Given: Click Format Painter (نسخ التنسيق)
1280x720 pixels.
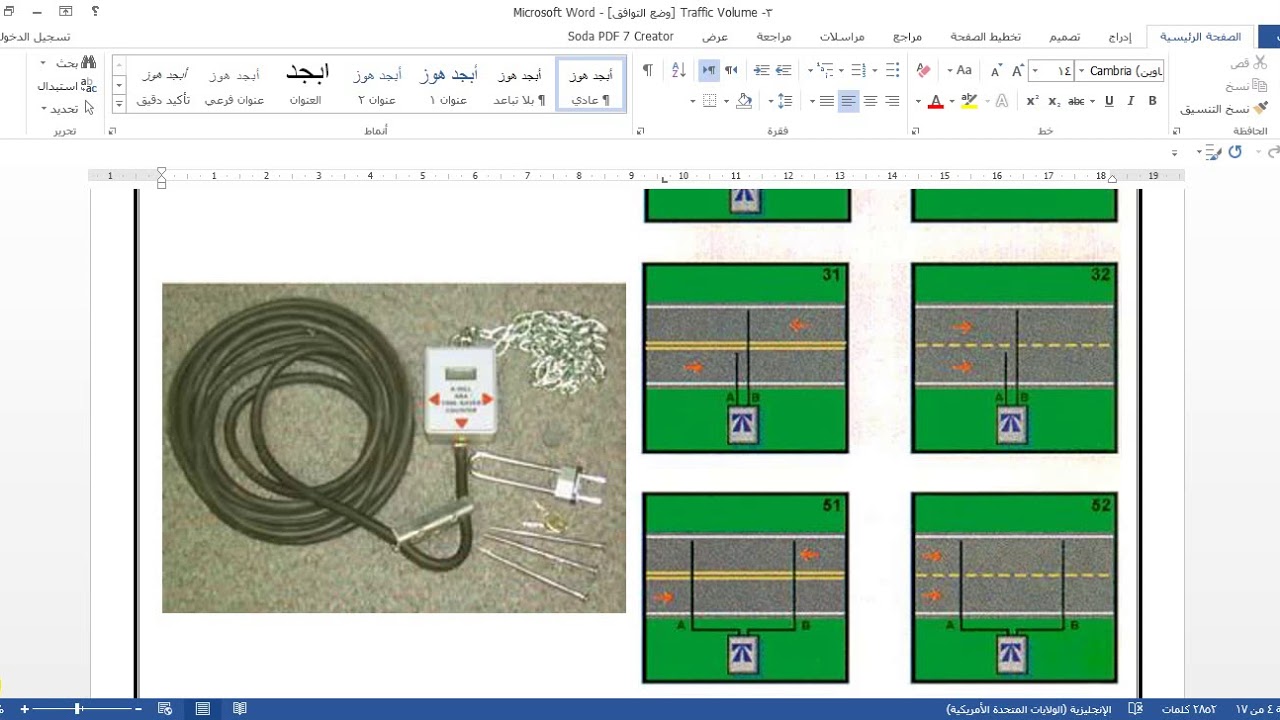Looking at the screenshot, I should tap(1224, 108).
